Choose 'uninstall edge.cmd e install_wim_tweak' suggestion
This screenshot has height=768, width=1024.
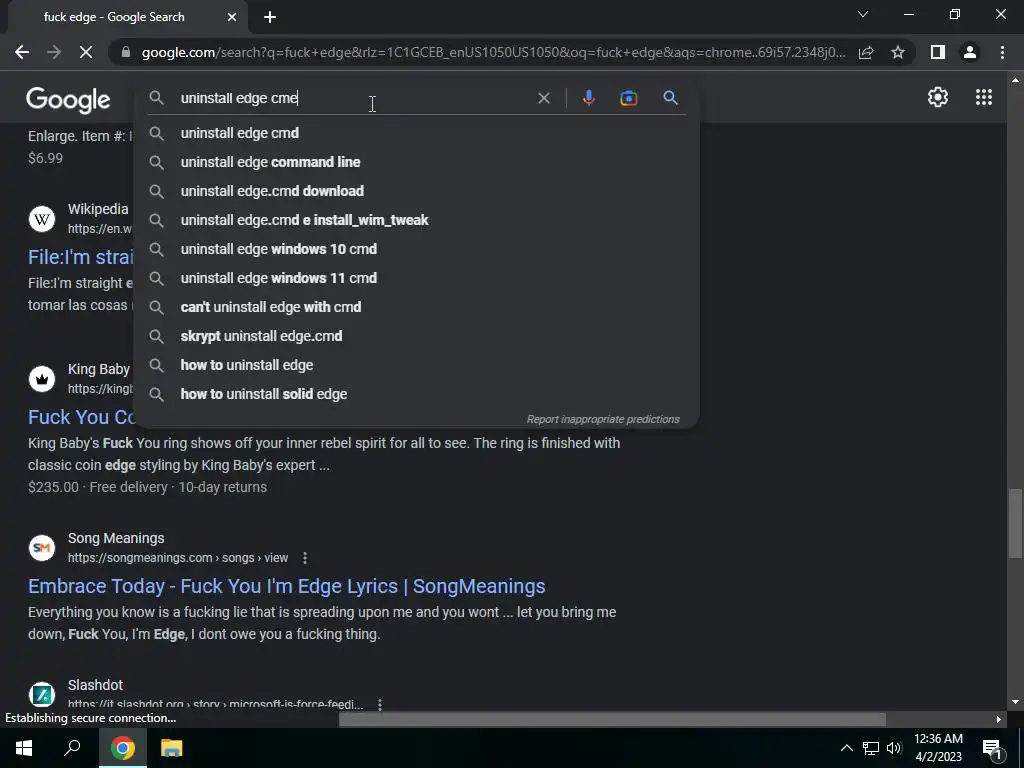(417, 220)
